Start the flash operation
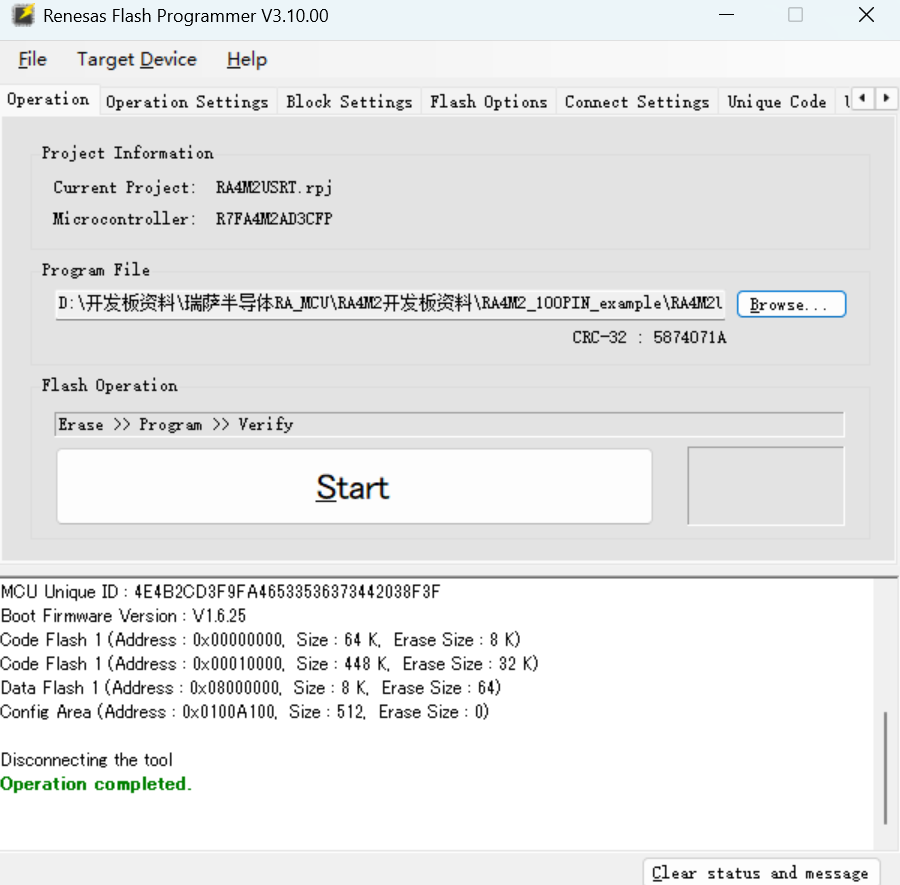Screen dimensions: 900x885 354,487
